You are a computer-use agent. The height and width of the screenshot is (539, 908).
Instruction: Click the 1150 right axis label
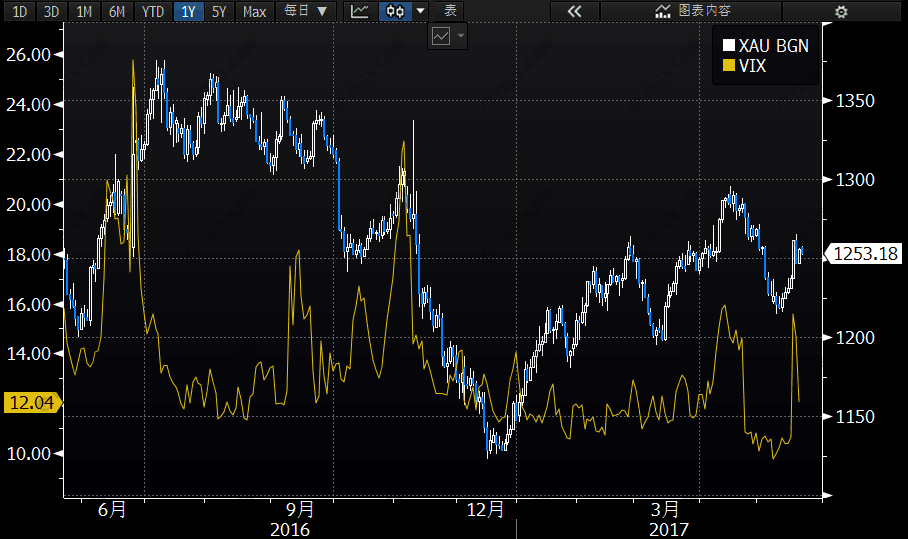(855, 416)
